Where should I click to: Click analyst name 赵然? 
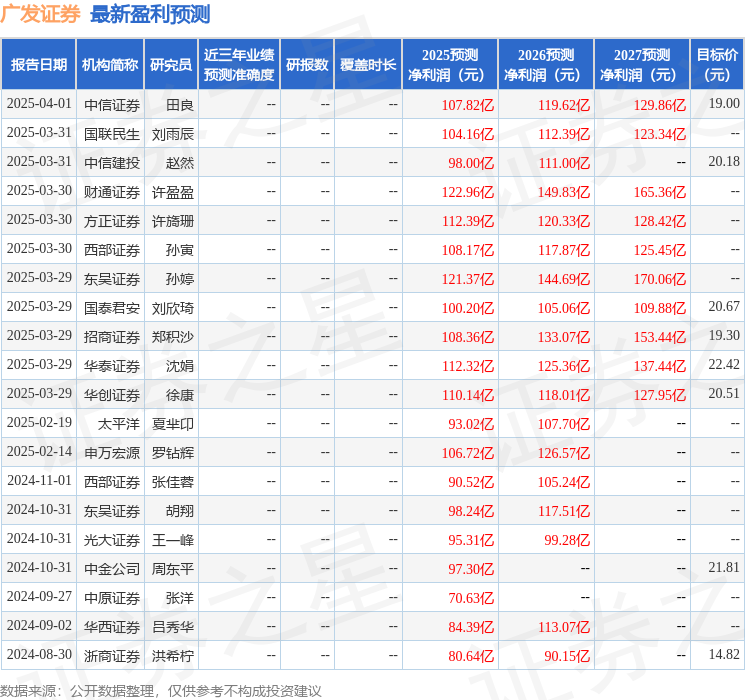(180, 163)
